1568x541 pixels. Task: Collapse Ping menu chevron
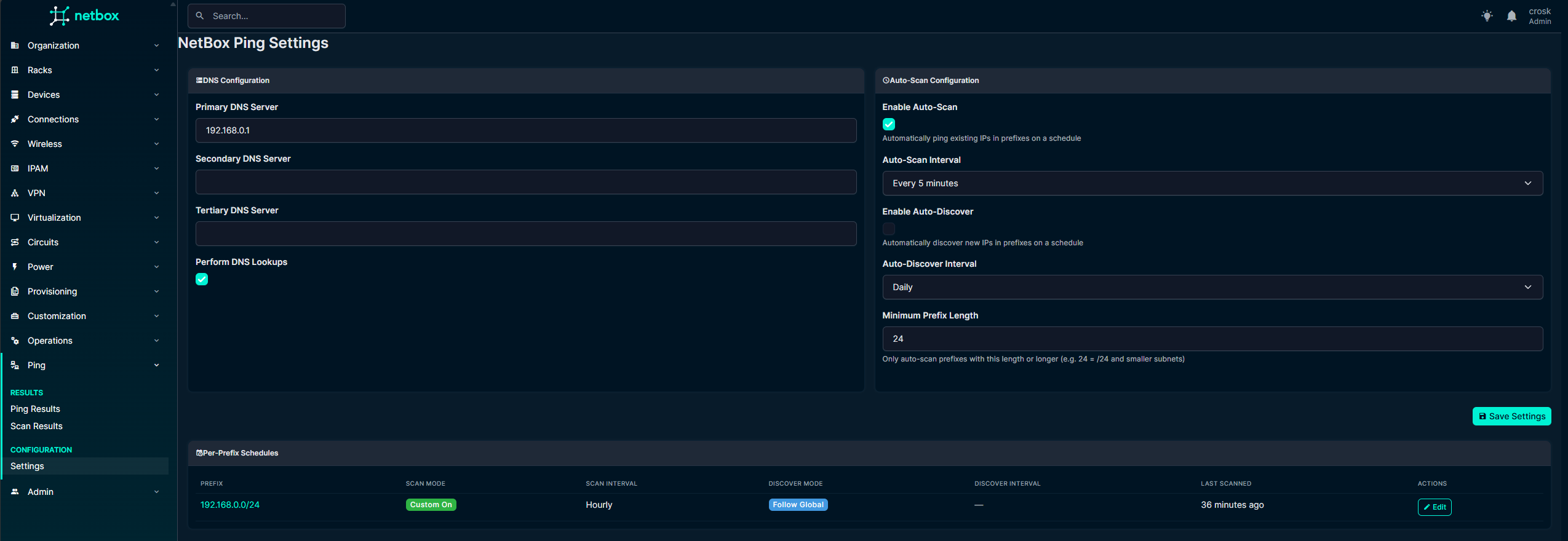(156, 365)
